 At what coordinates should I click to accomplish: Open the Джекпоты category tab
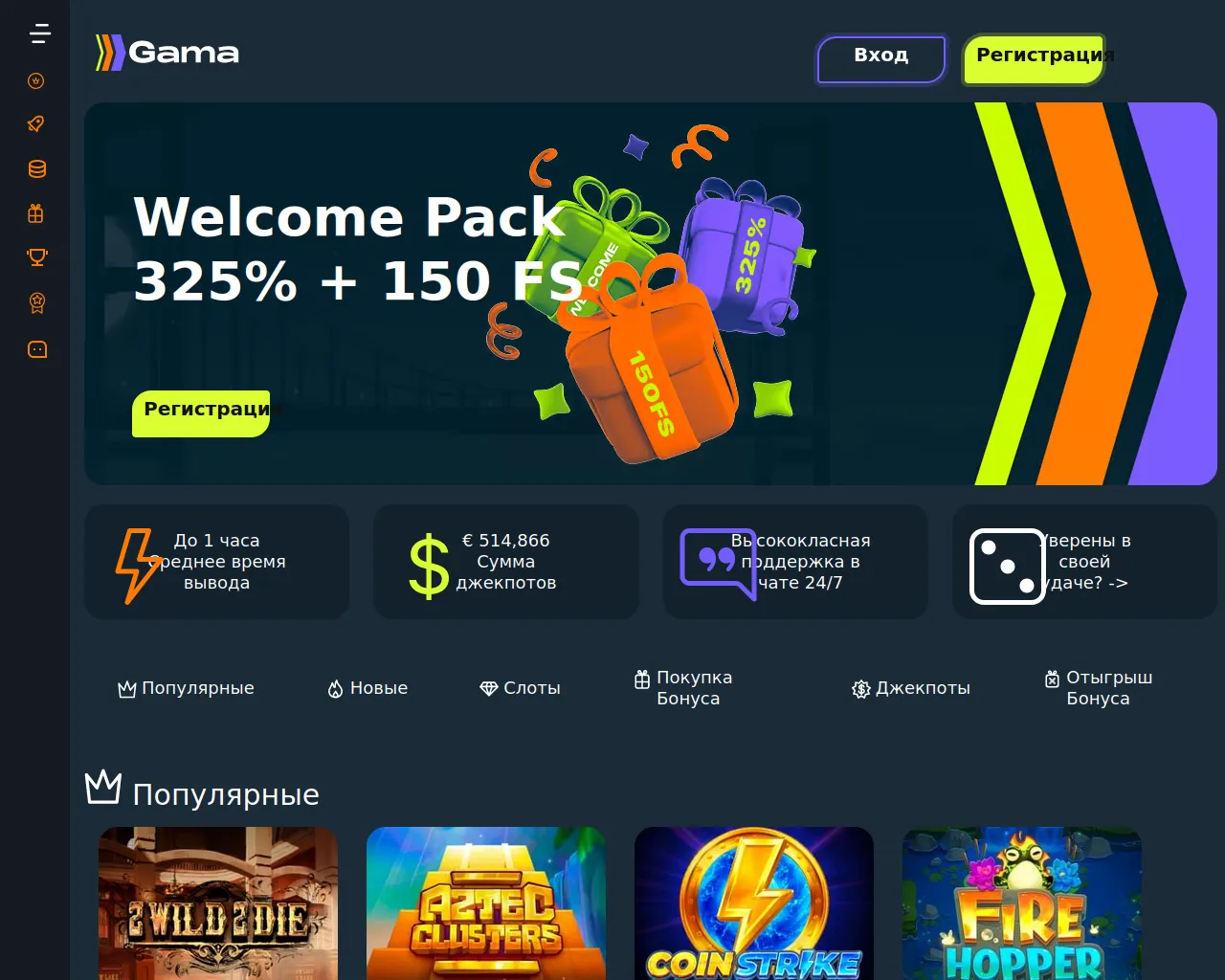[911, 688]
